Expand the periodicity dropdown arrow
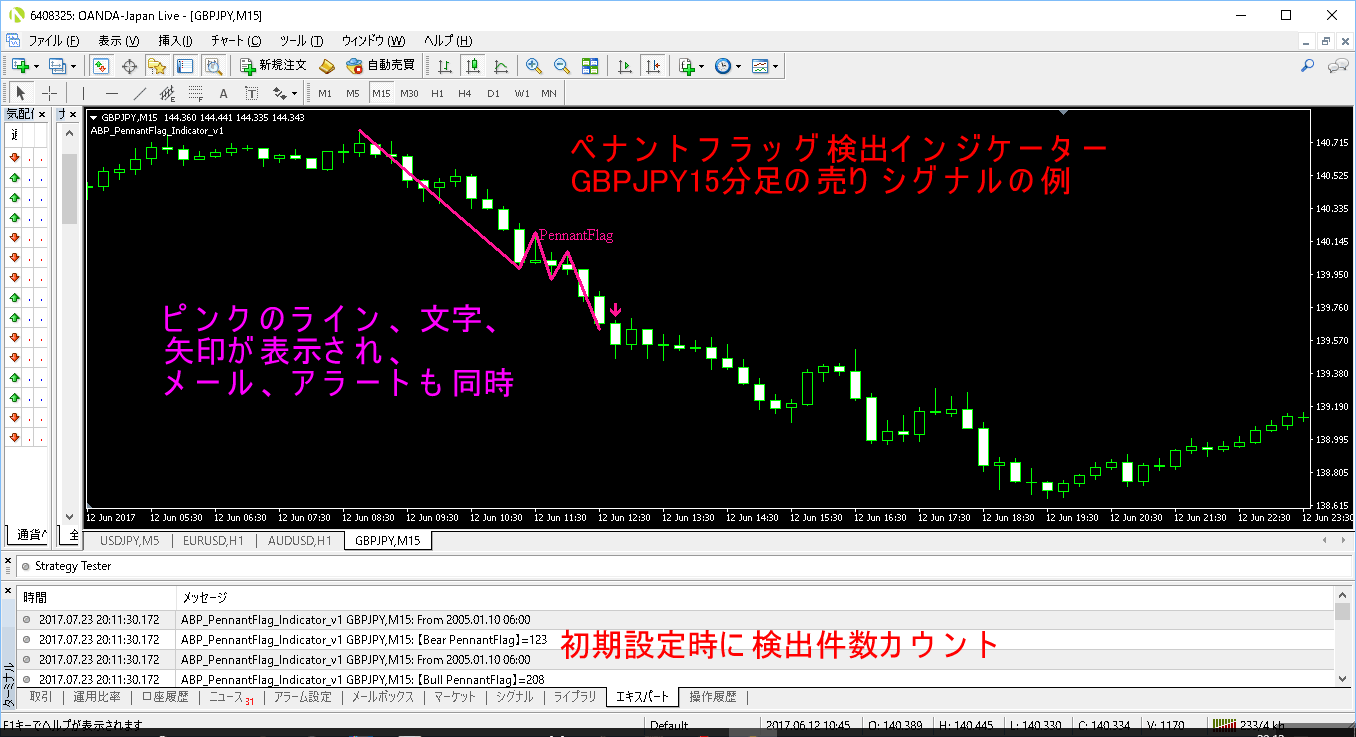Image resolution: width=1356 pixels, height=737 pixels. click(739, 66)
